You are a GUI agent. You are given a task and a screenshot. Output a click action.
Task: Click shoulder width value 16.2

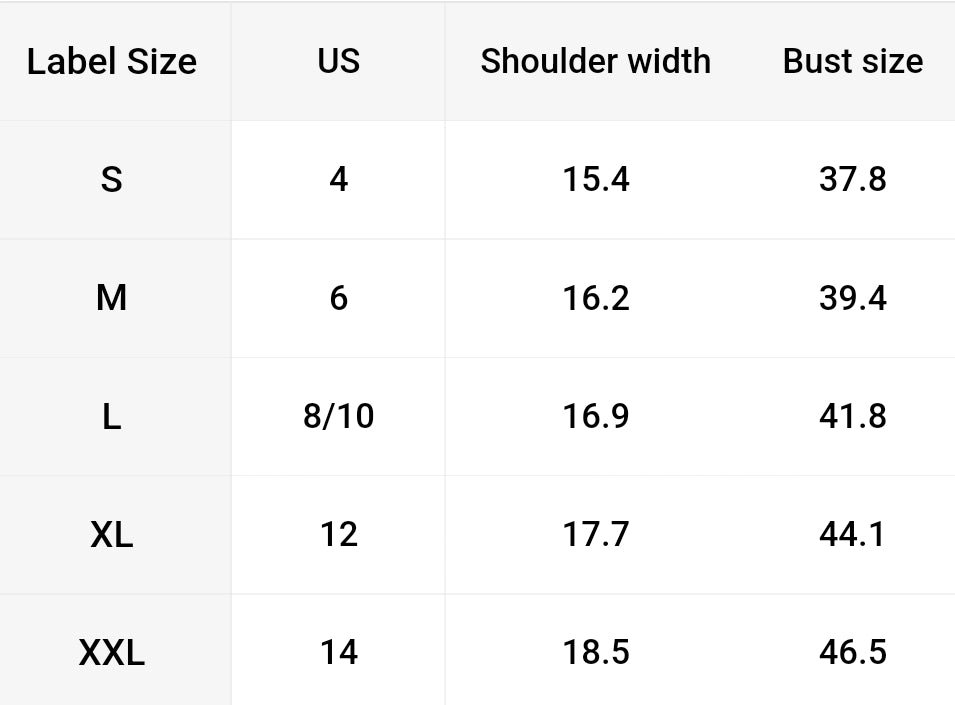click(x=596, y=298)
